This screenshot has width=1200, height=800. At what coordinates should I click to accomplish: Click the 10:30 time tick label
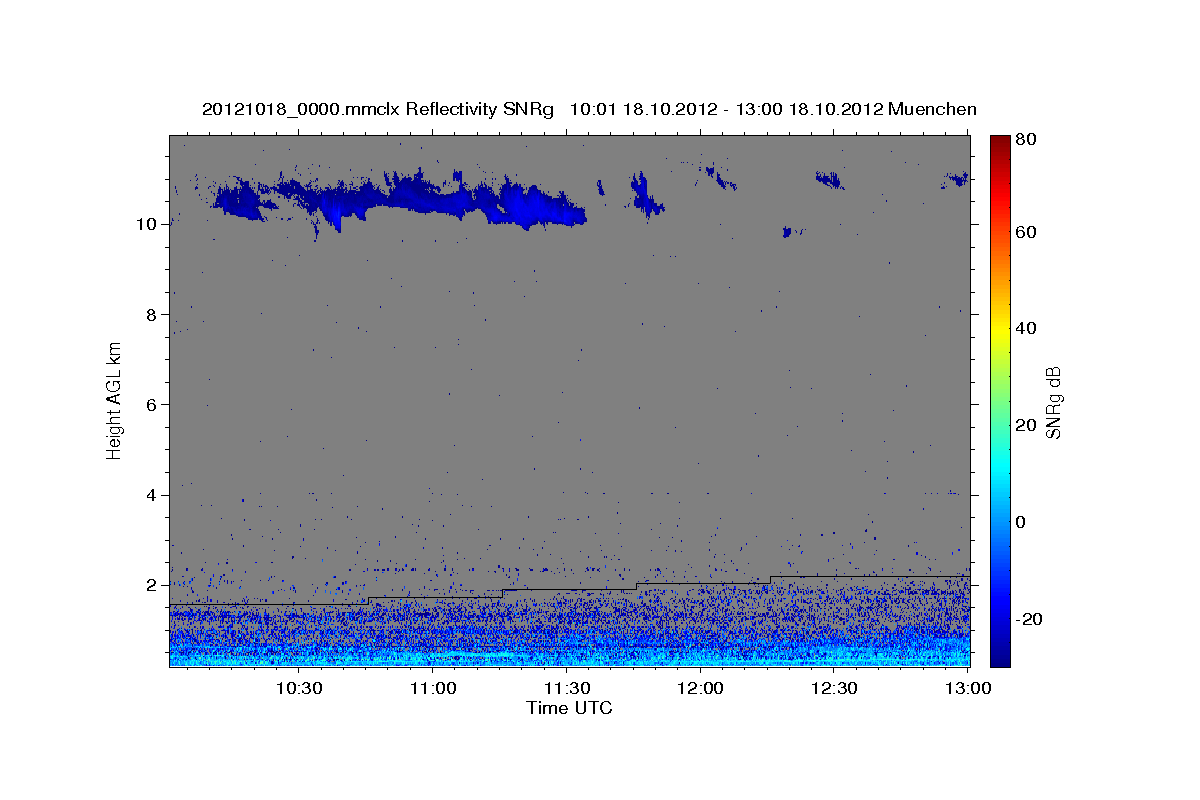[x=298, y=689]
